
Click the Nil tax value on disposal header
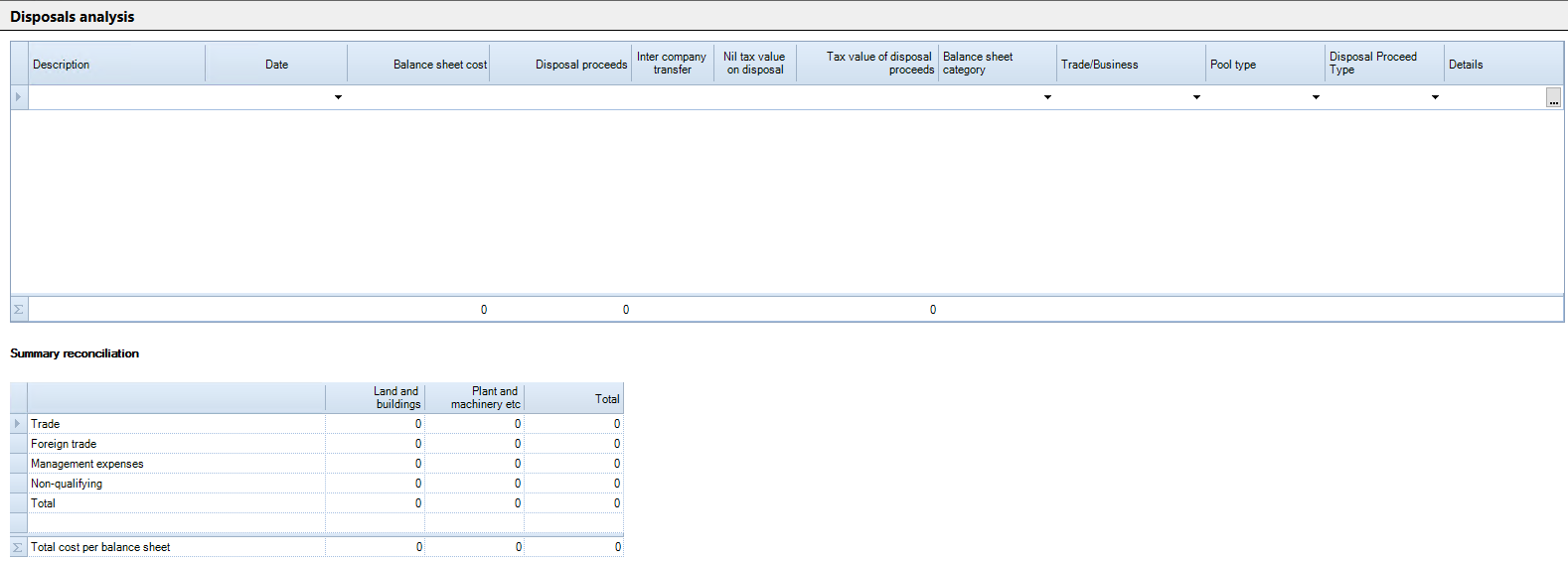click(x=755, y=65)
